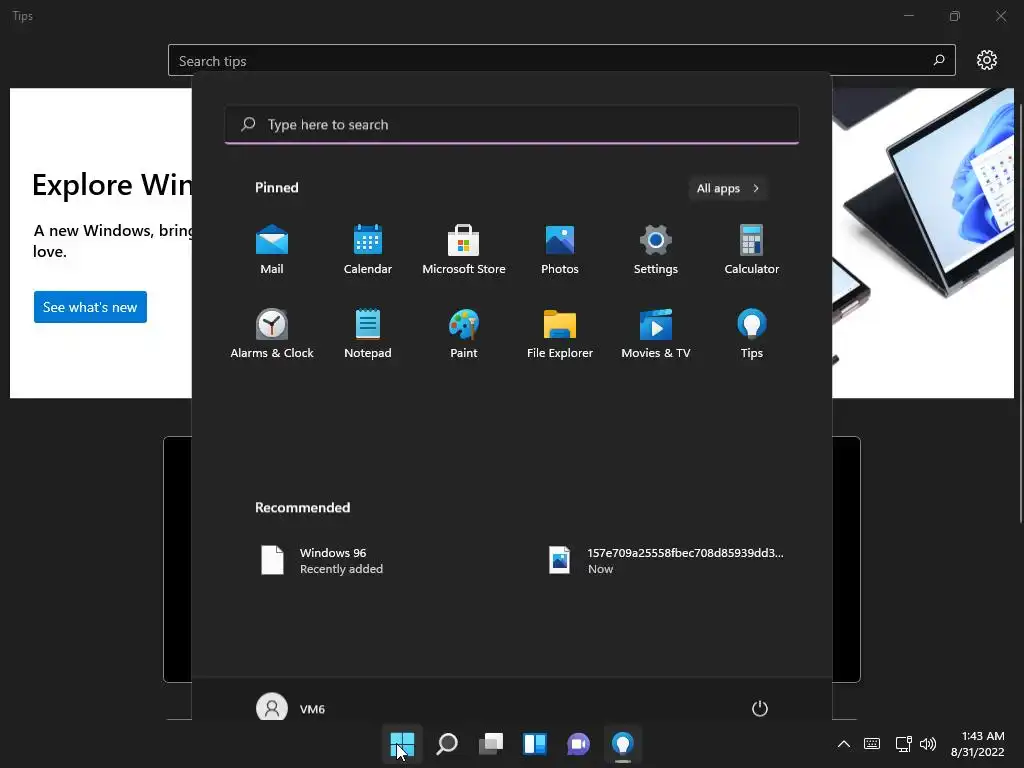
Task: Launch the Calendar pinned app
Action: pos(368,249)
